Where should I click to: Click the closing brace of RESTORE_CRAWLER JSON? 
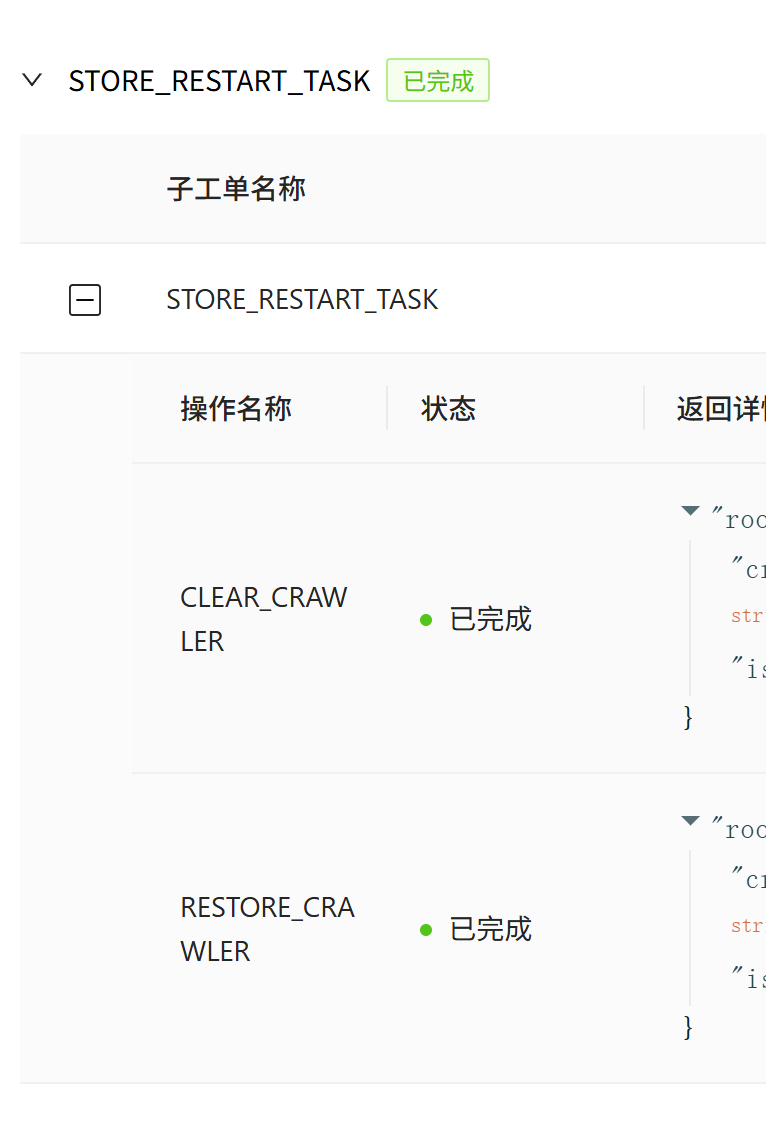687,1027
